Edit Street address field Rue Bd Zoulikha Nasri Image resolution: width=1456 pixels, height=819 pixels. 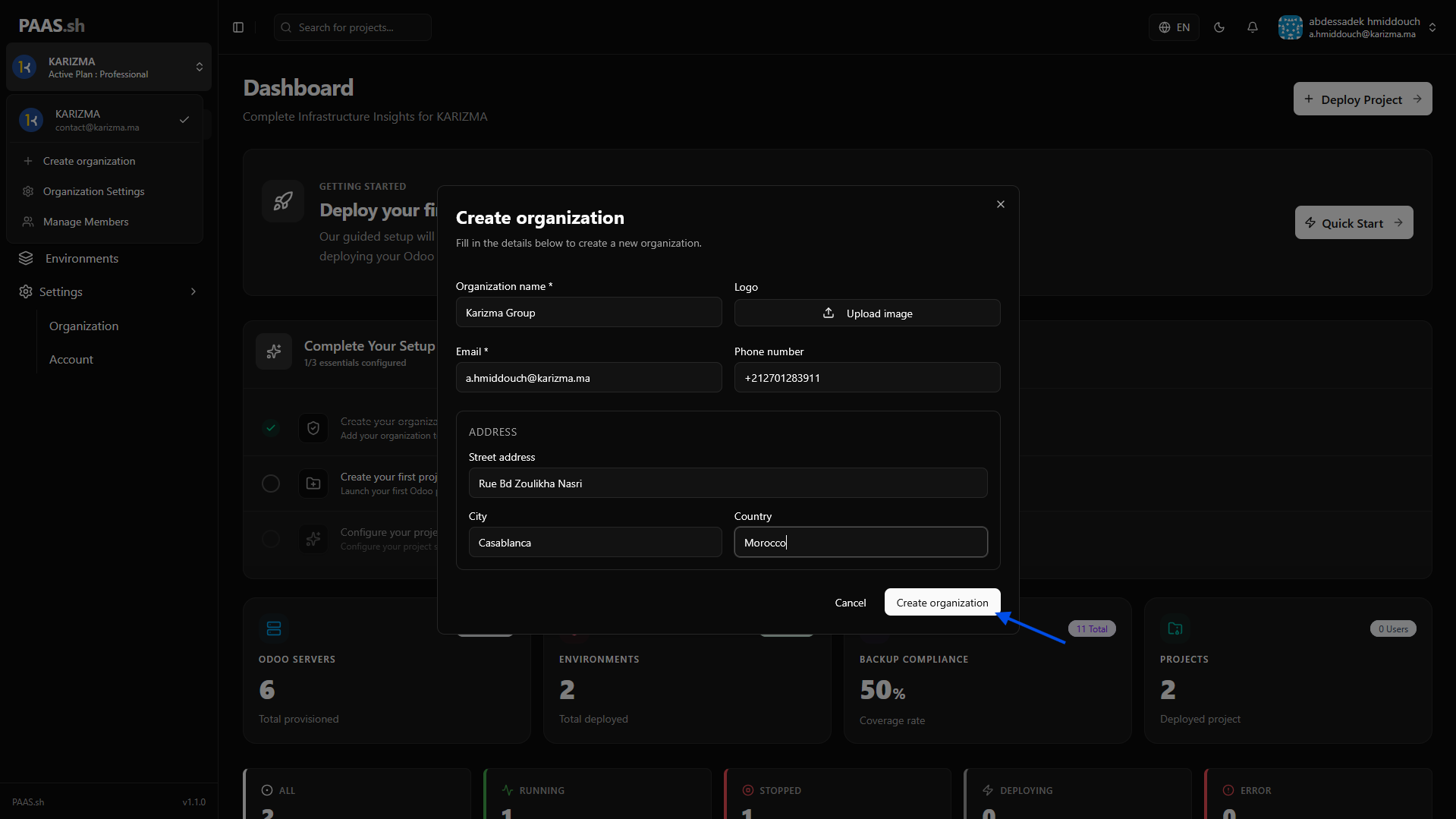click(x=728, y=483)
